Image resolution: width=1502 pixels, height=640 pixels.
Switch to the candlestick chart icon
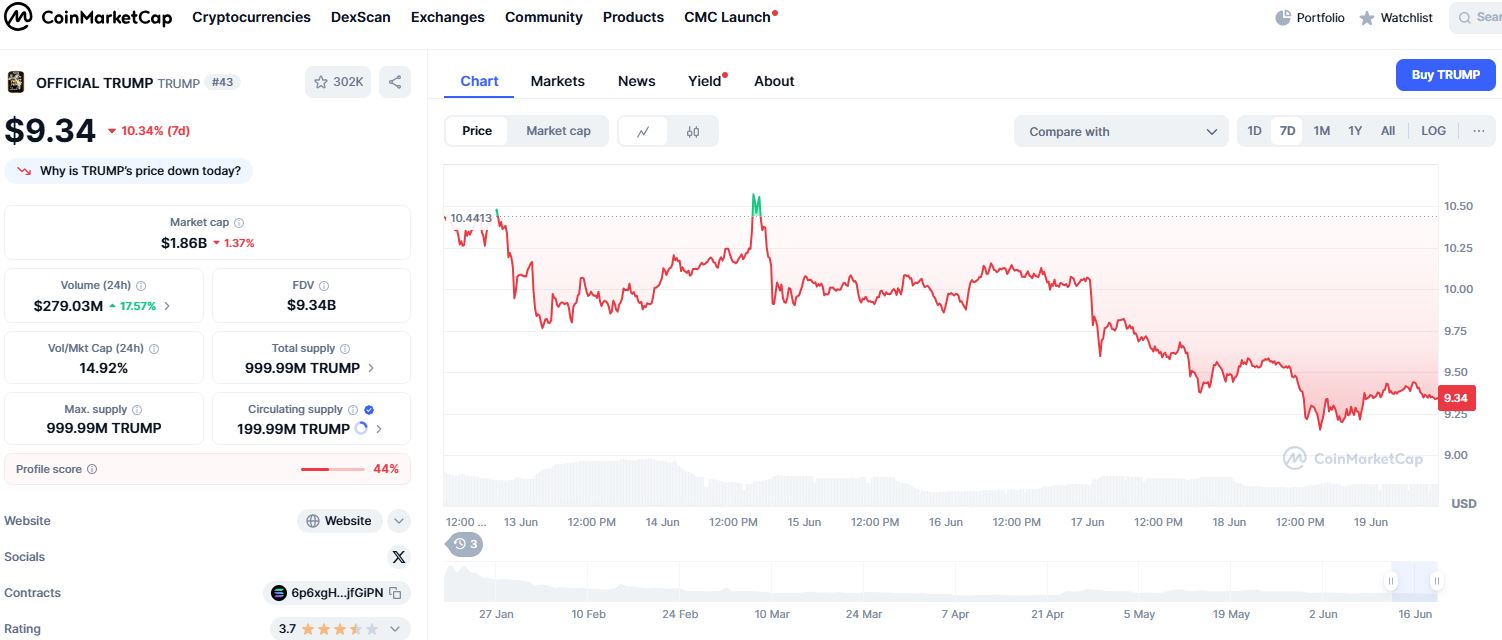pyautogui.click(x=693, y=131)
